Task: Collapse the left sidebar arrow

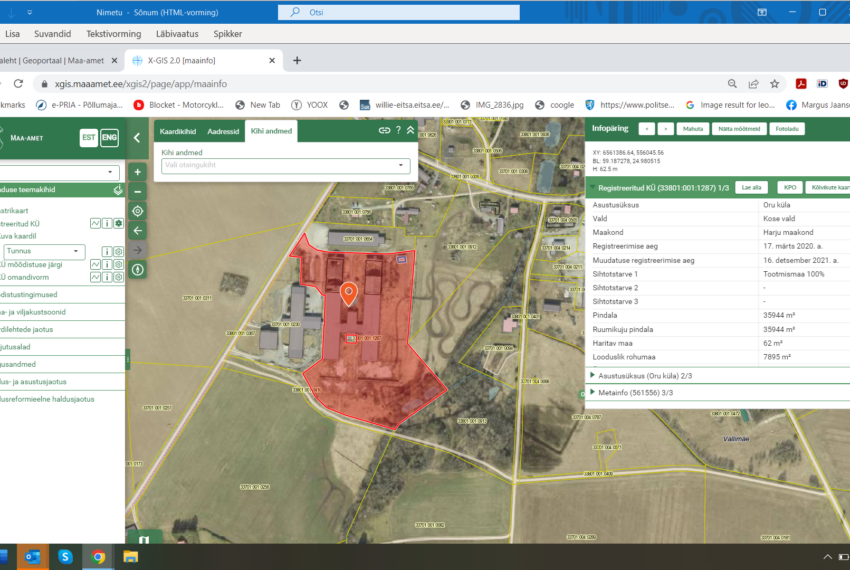Action: point(137,138)
